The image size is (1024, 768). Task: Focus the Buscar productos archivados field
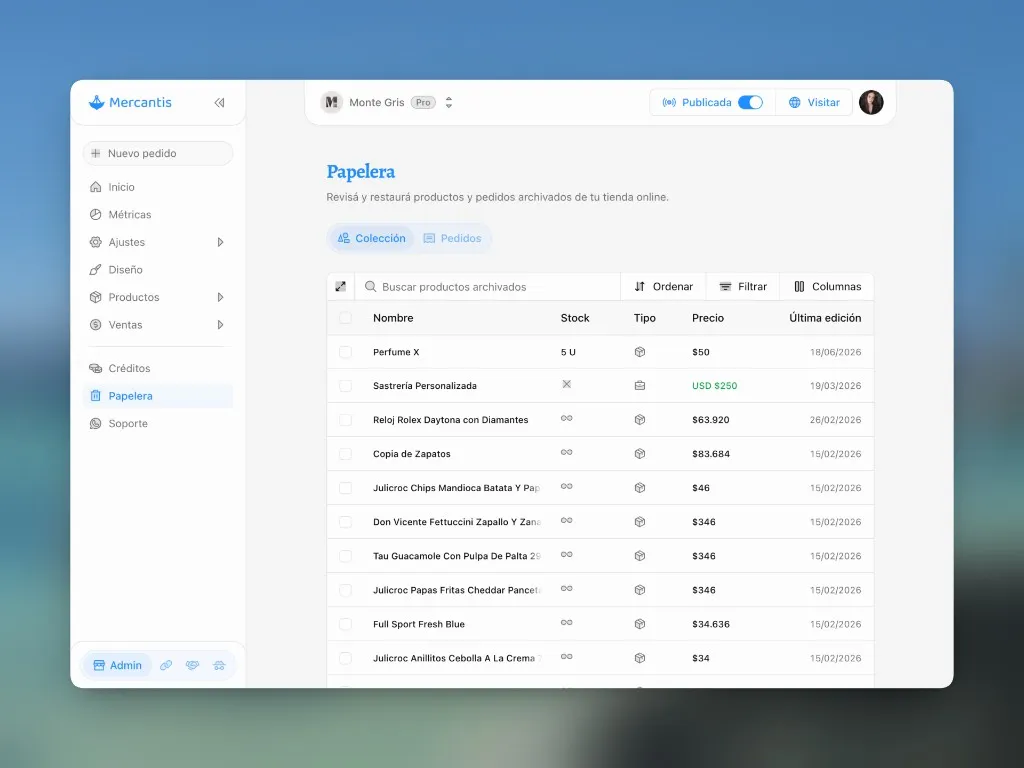[487, 287]
